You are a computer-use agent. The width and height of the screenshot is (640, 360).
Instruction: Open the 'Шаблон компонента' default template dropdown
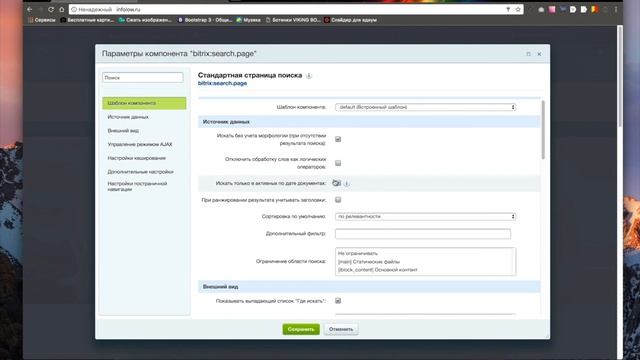[x=425, y=107]
